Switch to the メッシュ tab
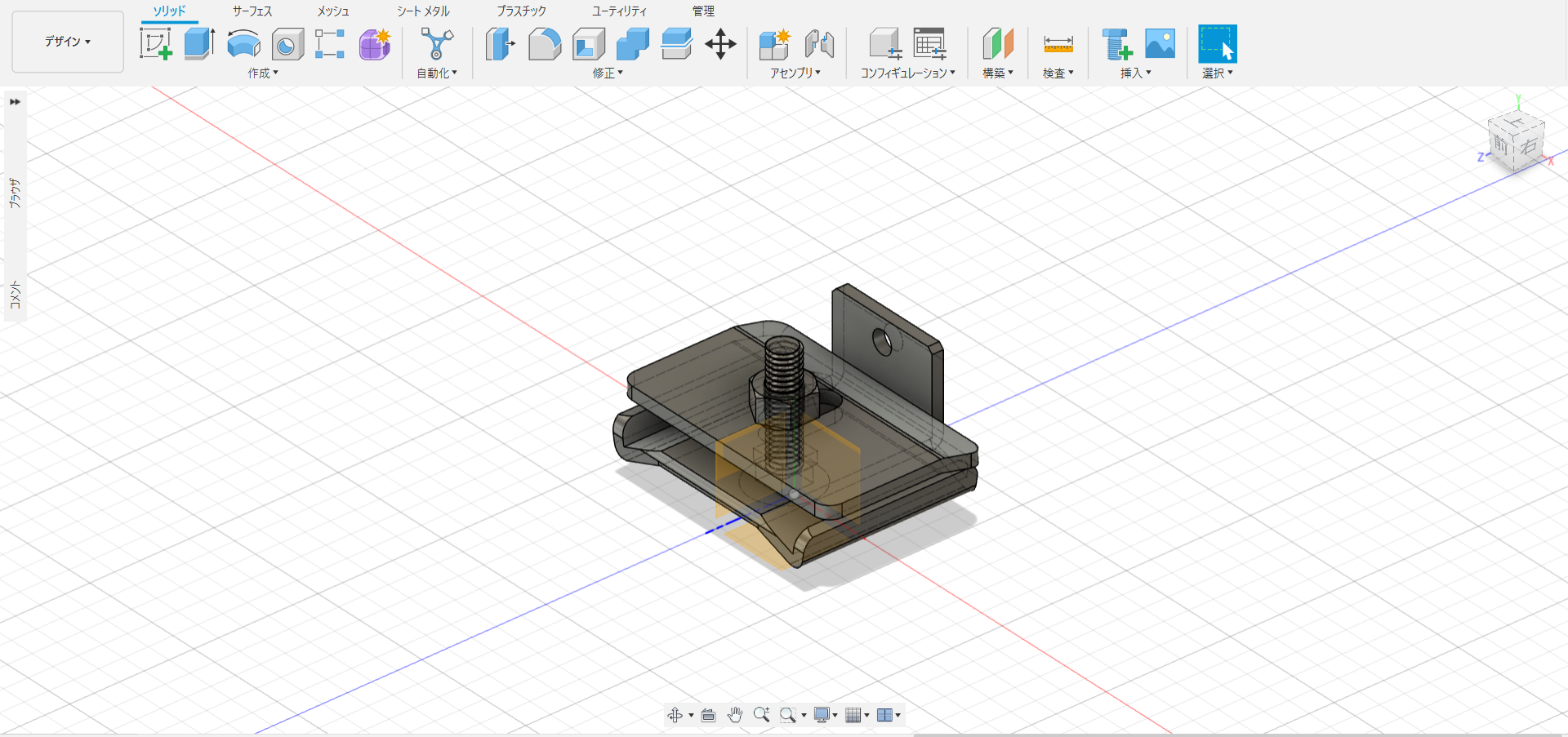The height and width of the screenshot is (737, 1568). 333,11
